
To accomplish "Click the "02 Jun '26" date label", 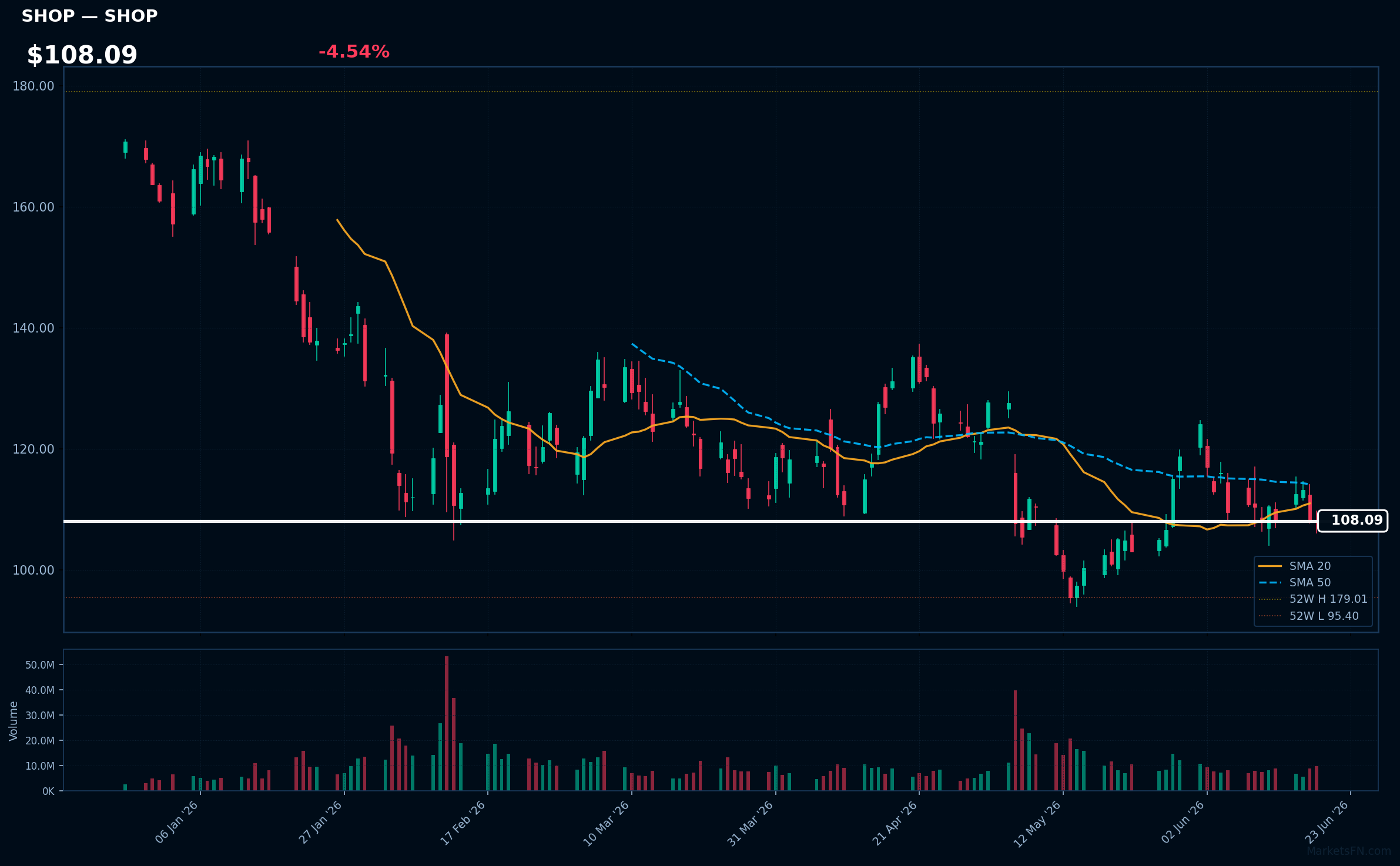I will coord(1183,822).
